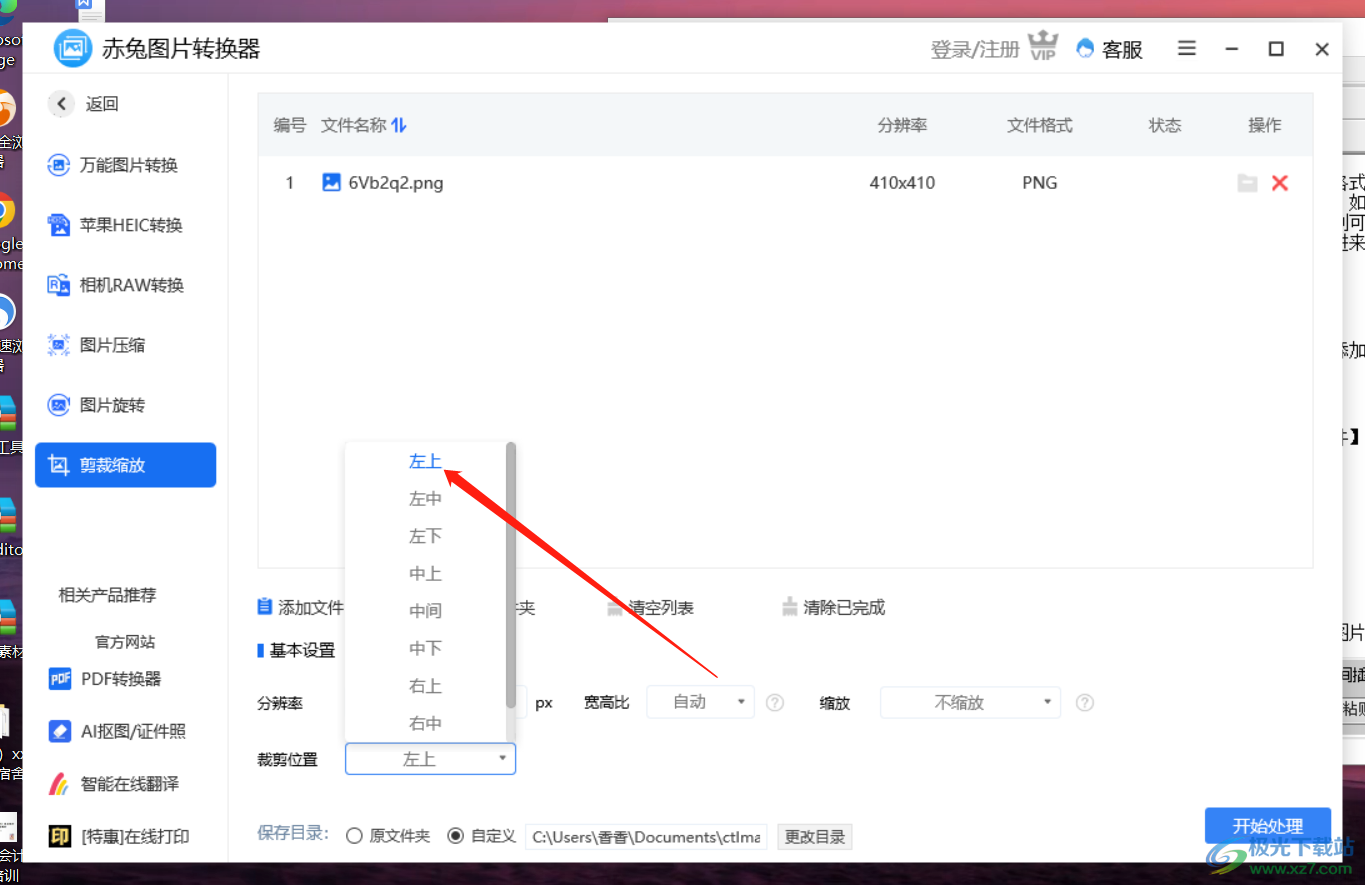Open the PDF转换器 product link
Viewport: 1365px width, 885px height.
click(121, 679)
